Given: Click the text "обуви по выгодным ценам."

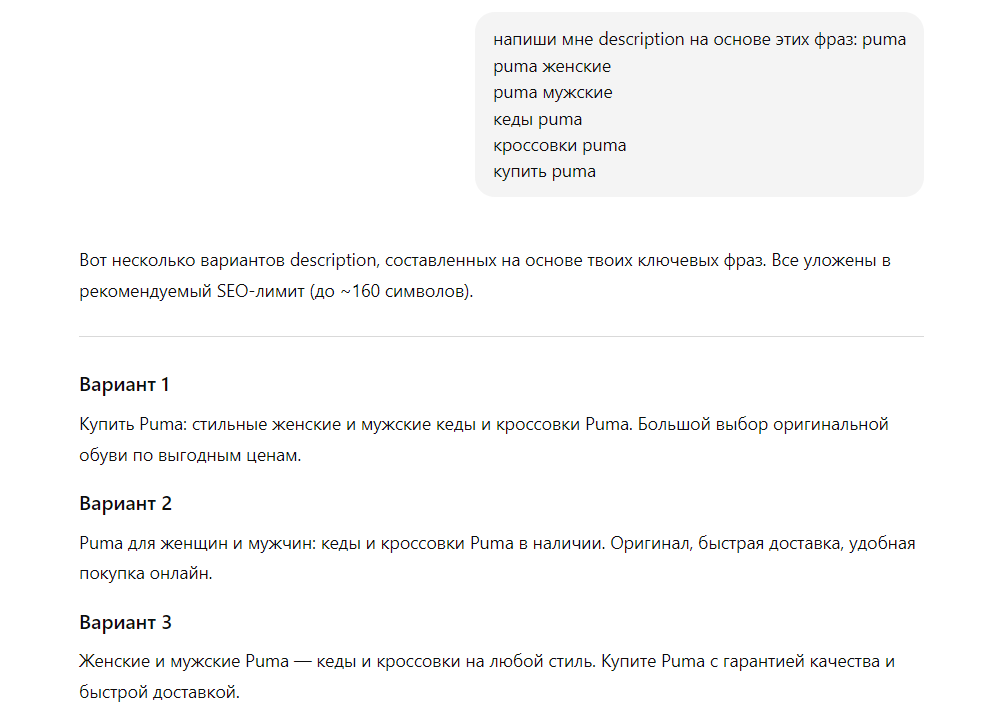Looking at the screenshot, I should pyautogui.click(x=189, y=456).
